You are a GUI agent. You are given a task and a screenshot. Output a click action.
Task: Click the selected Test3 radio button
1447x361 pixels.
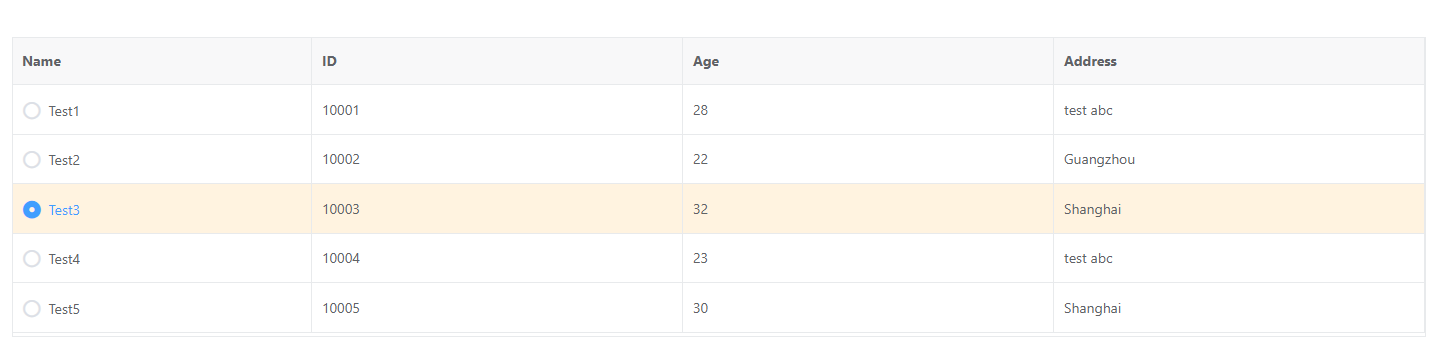coord(32,210)
